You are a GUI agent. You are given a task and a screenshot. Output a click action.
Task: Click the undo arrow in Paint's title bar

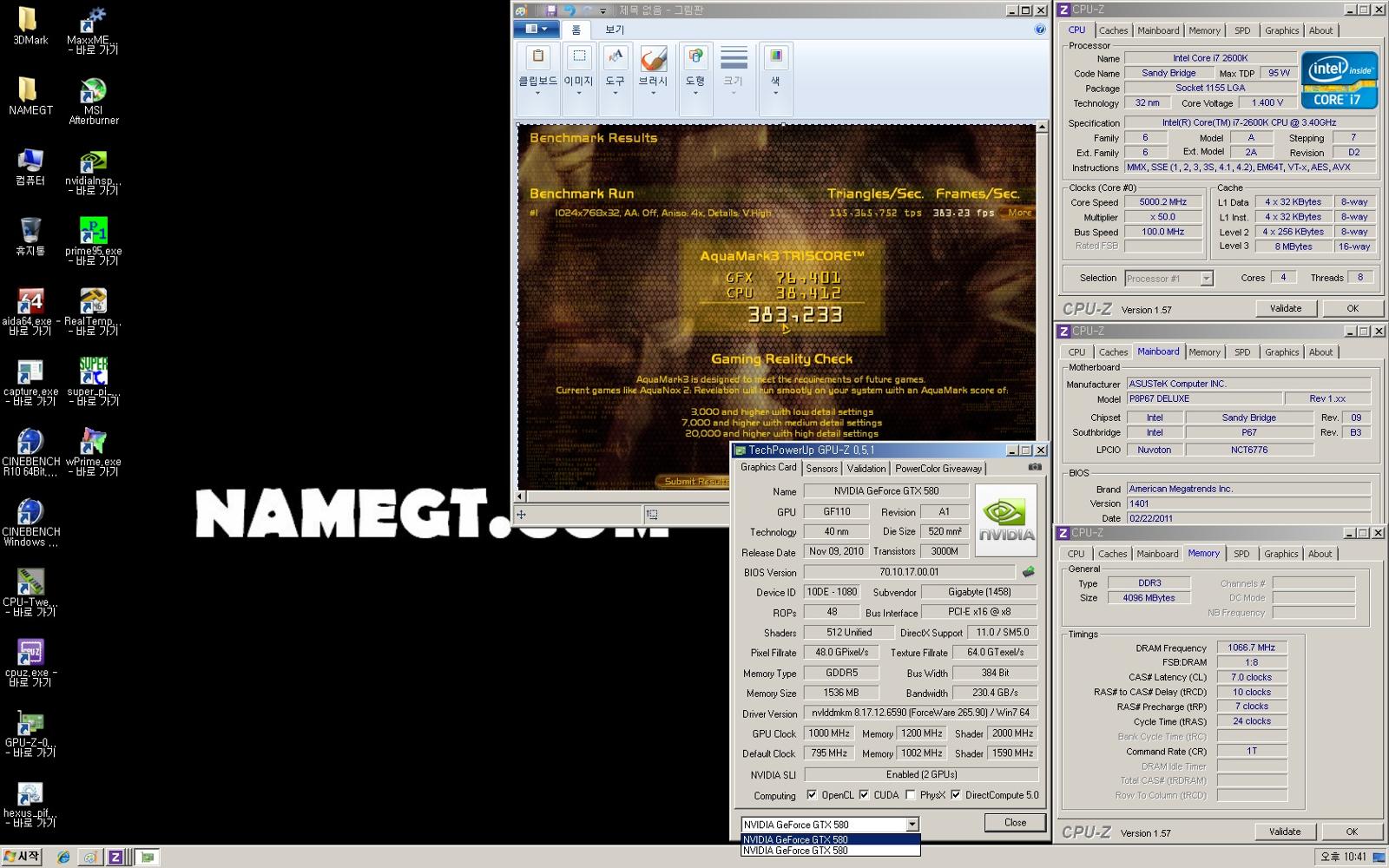point(569,10)
